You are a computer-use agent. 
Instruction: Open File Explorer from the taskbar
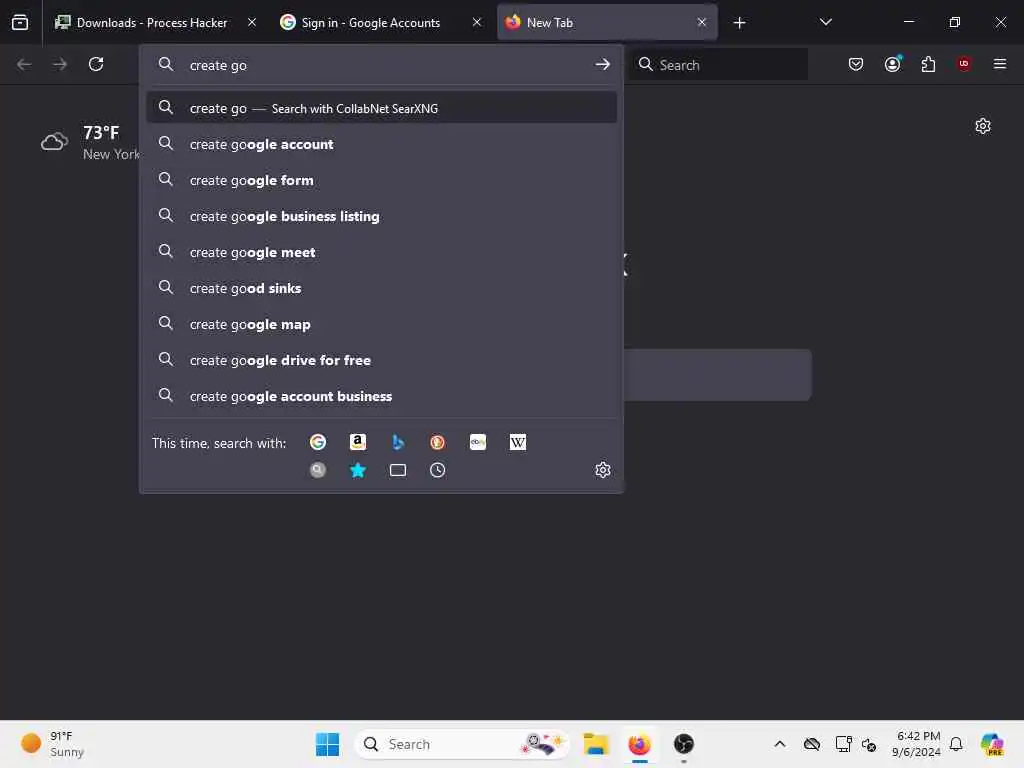click(596, 744)
